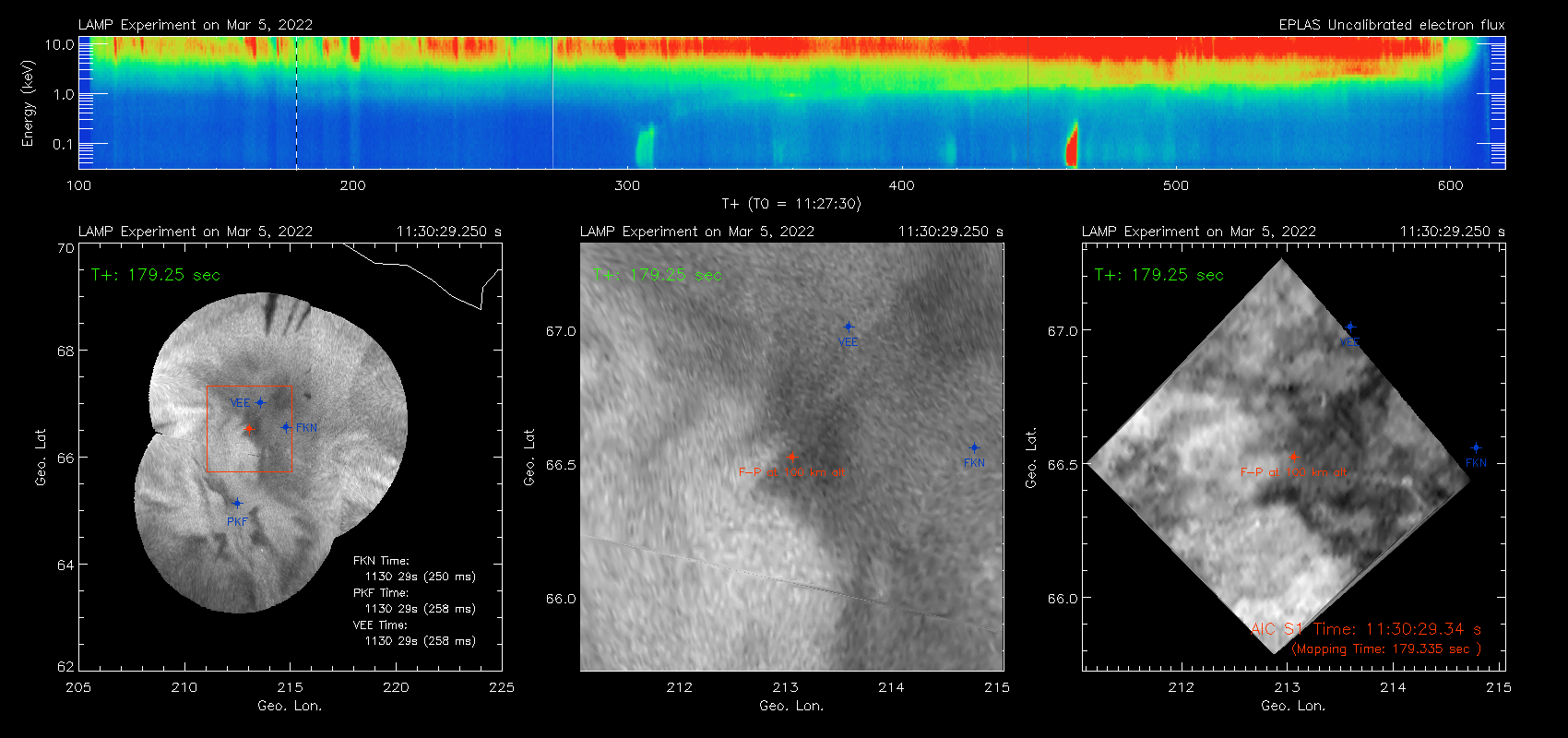Click the dashed time cursor line in spectrogram
This screenshot has width=1568, height=738.
[x=296, y=102]
